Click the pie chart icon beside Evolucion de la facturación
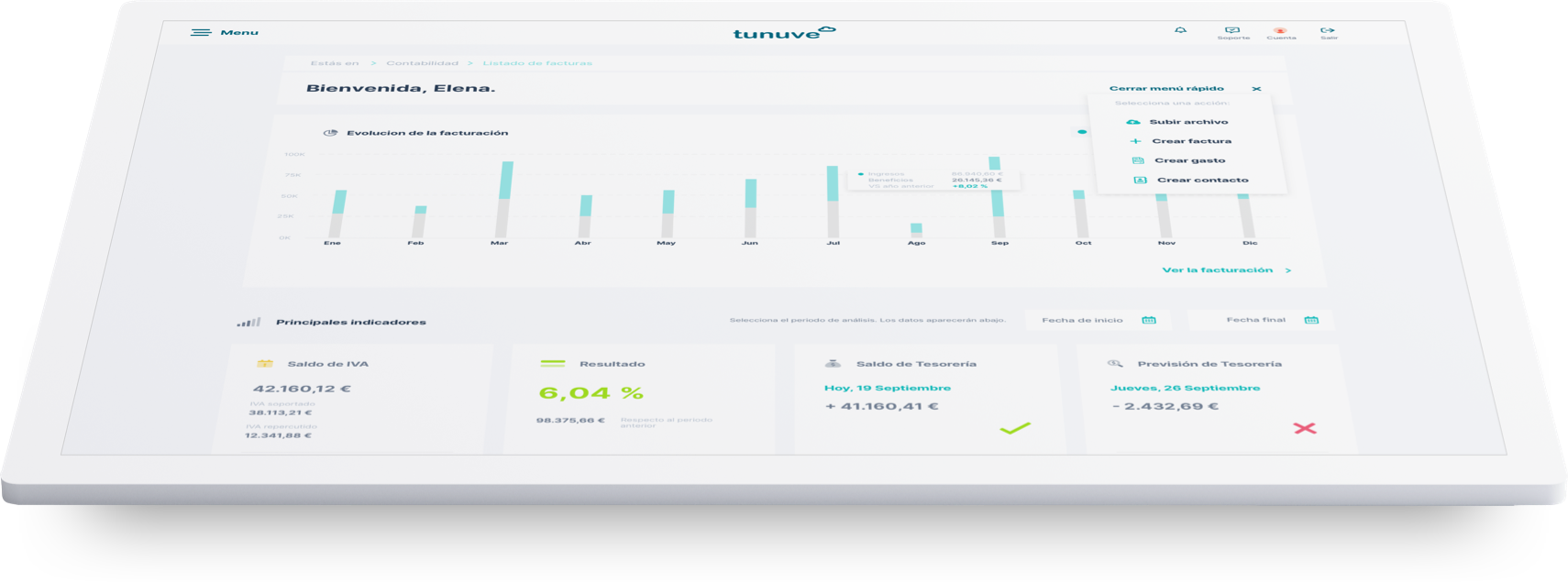 point(330,133)
